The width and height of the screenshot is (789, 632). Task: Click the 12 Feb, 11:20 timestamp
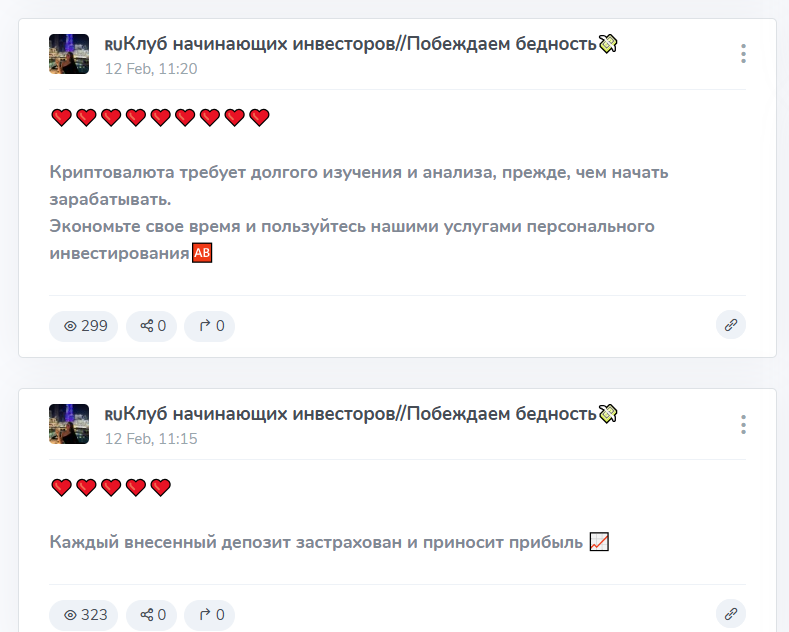click(x=151, y=69)
